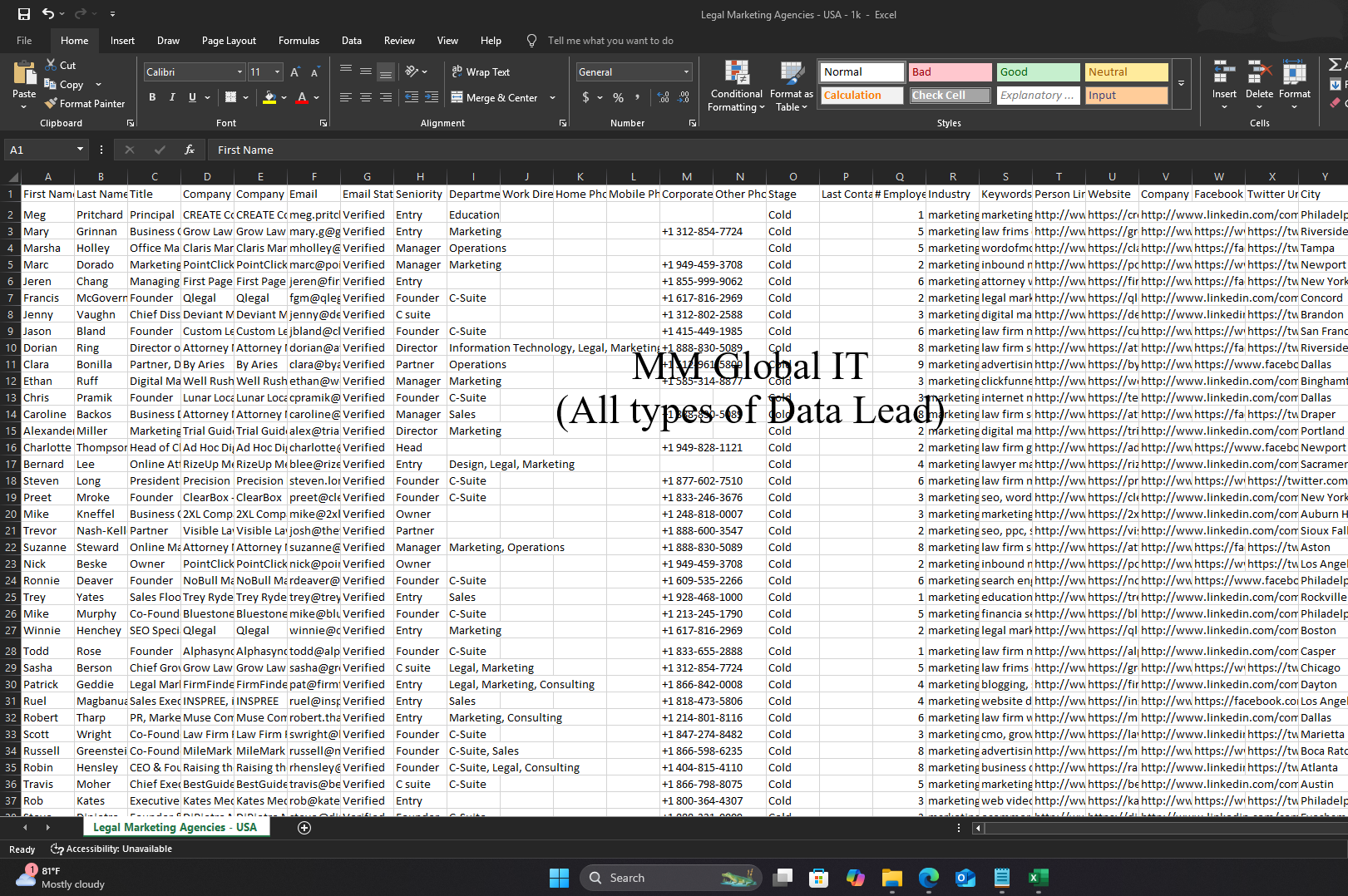Click the Tell me what you want search box
The image size is (1348, 896).
point(610,41)
